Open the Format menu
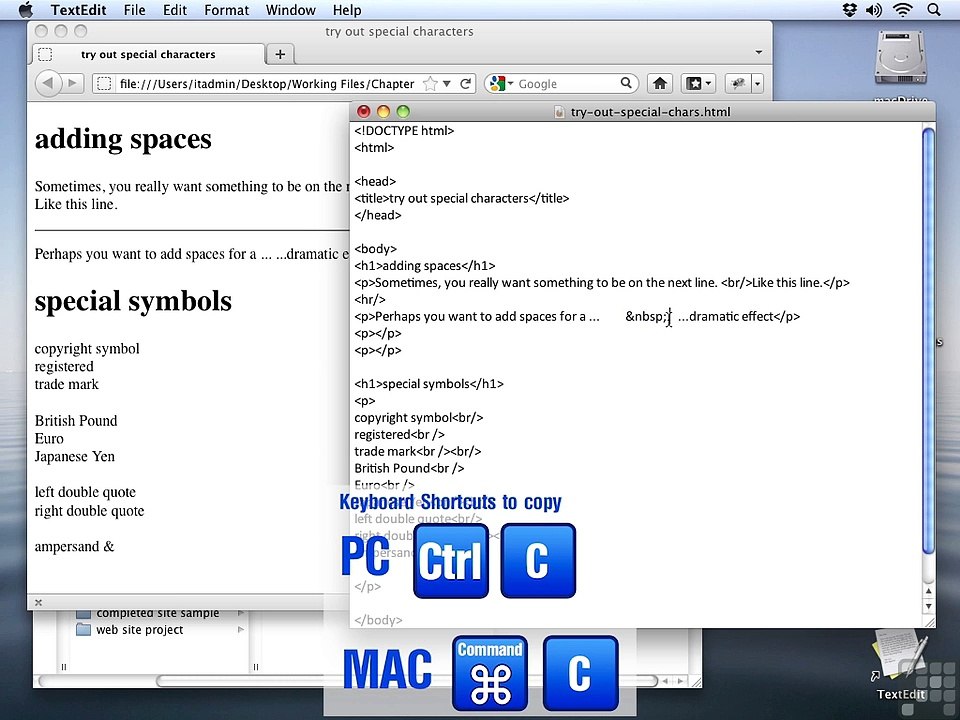Screen dimensions: 960x720 227,10
